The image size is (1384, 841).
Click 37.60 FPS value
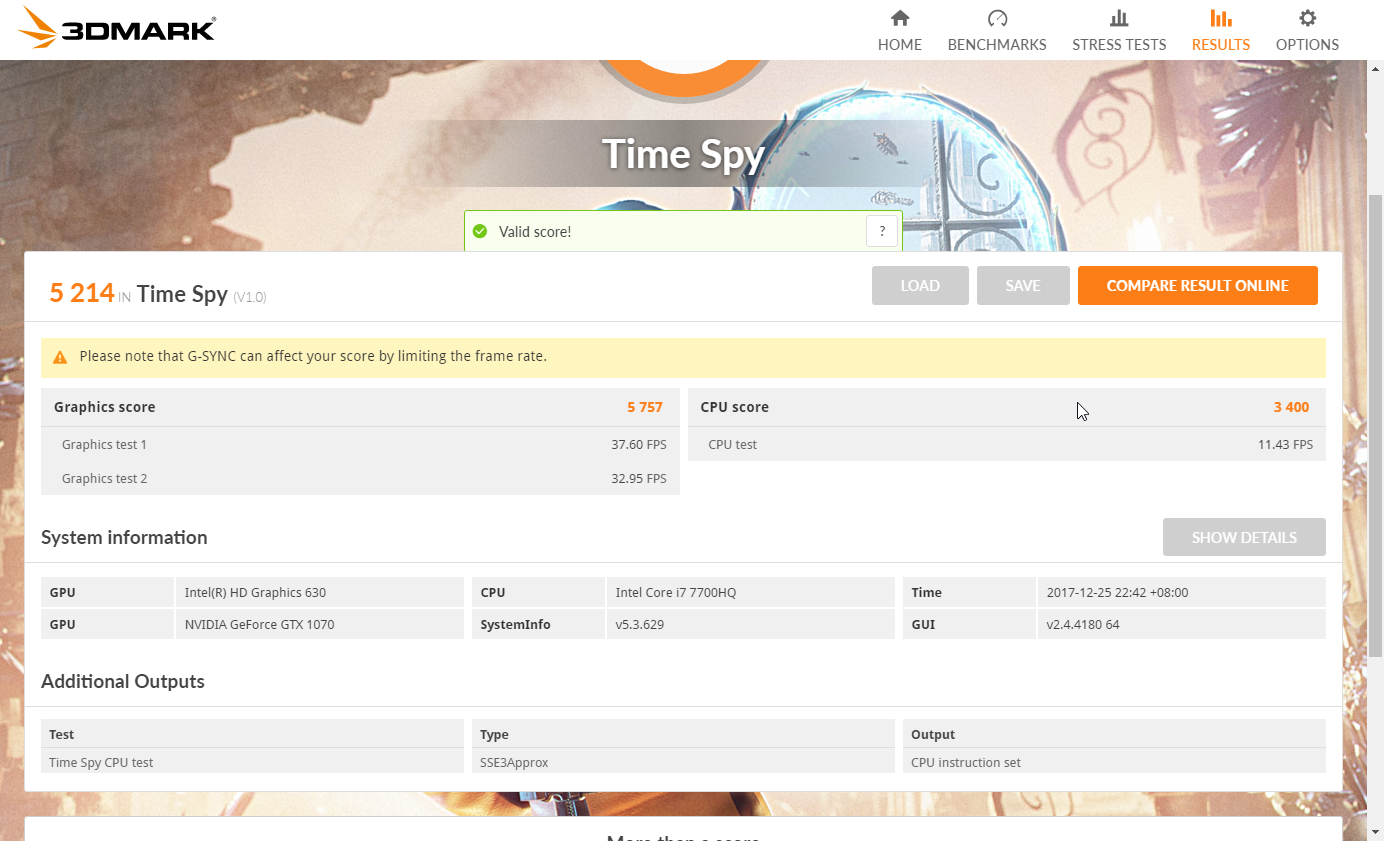click(x=639, y=445)
